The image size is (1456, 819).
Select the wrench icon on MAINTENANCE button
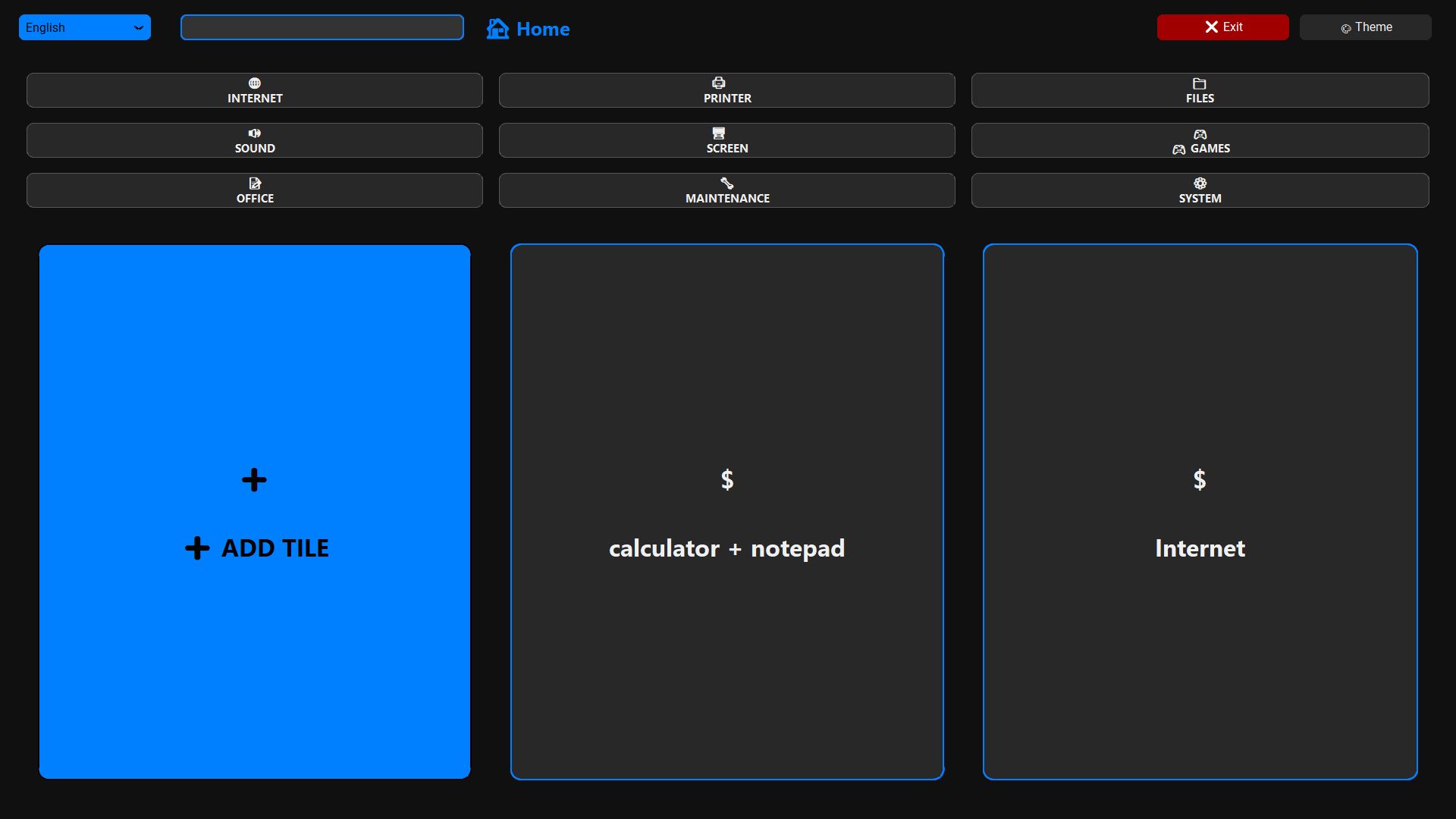(x=726, y=183)
